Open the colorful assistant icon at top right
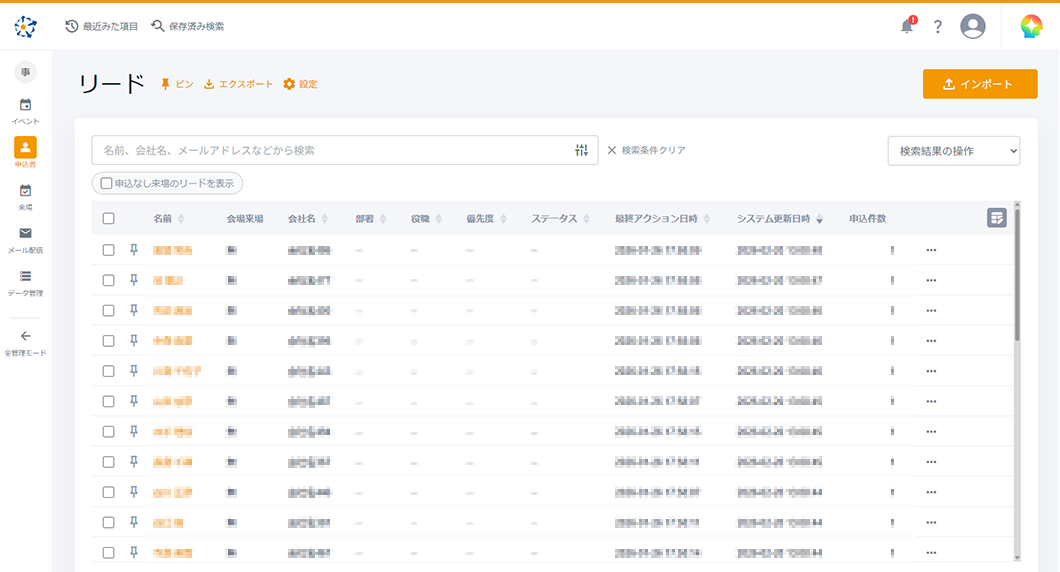 coord(1031,27)
